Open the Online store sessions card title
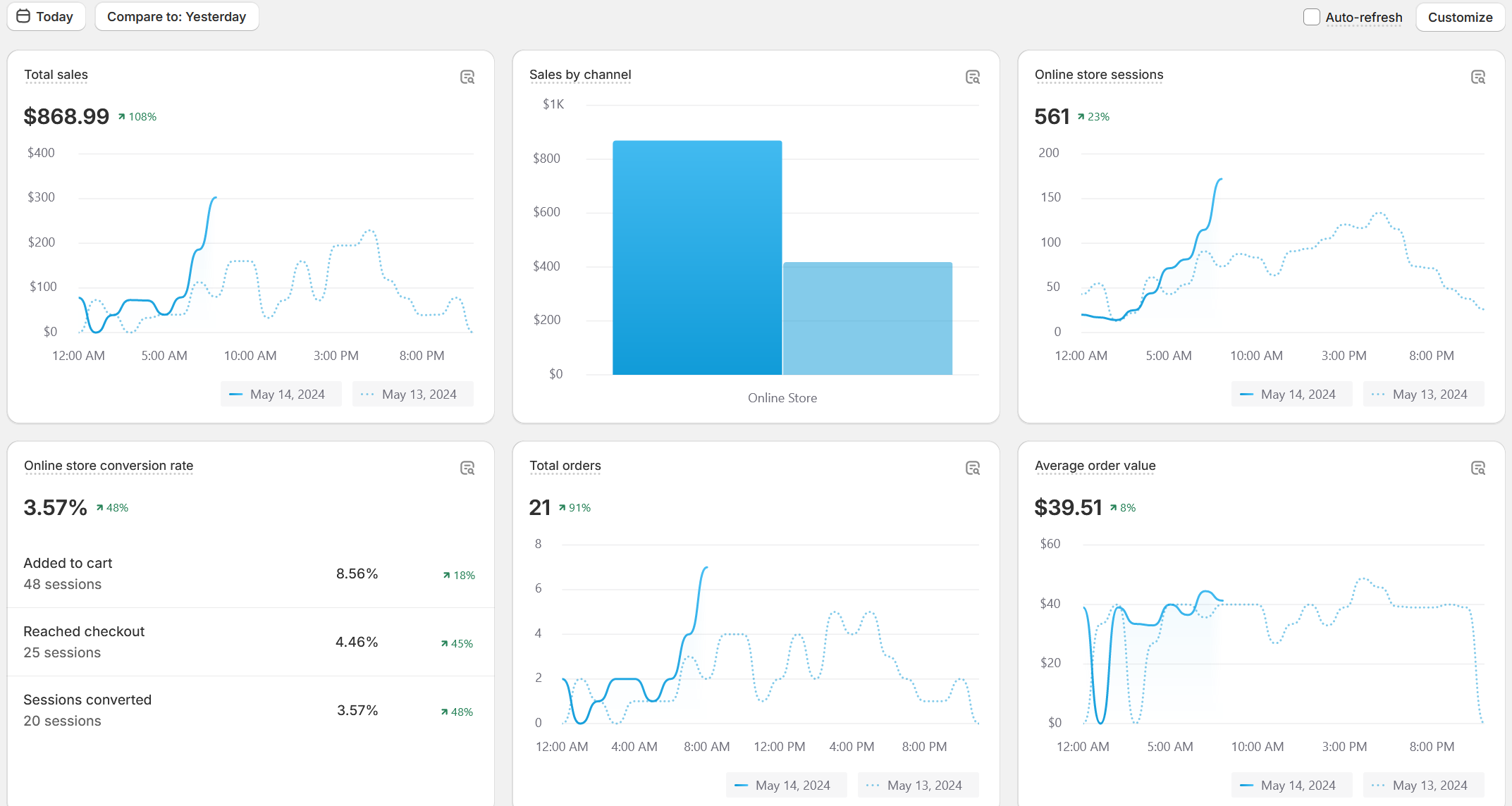The width and height of the screenshot is (1512, 806). [x=1099, y=75]
